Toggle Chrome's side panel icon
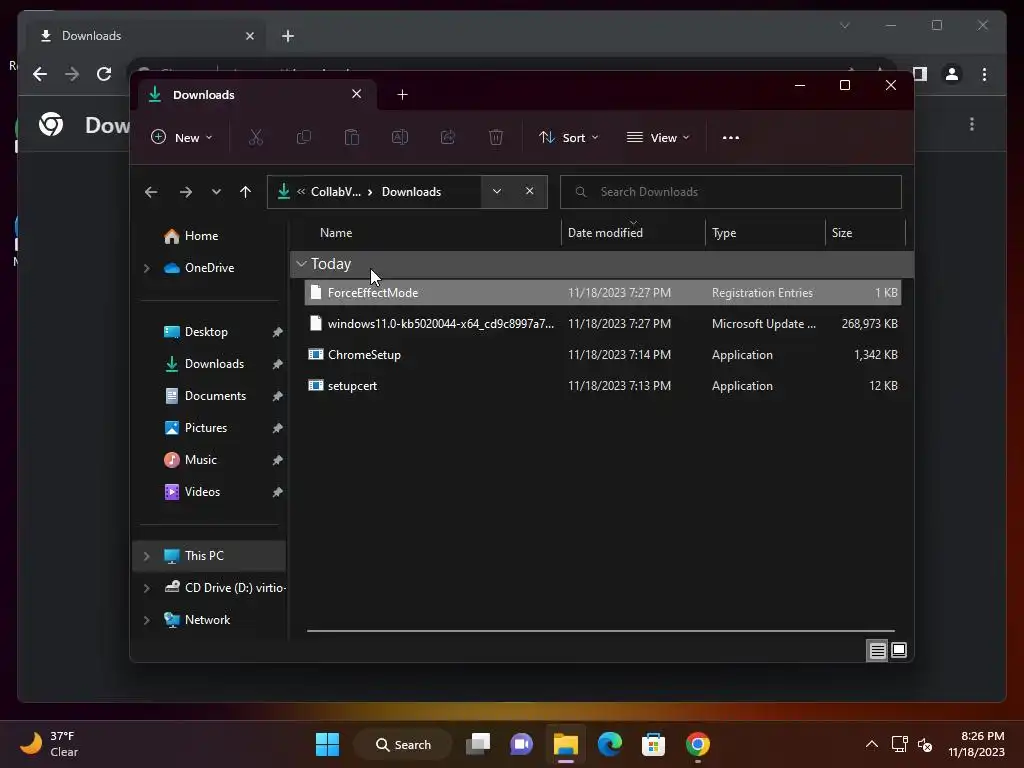Image resolution: width=1024 pixels, height=768 pixels. coord(920,74)
